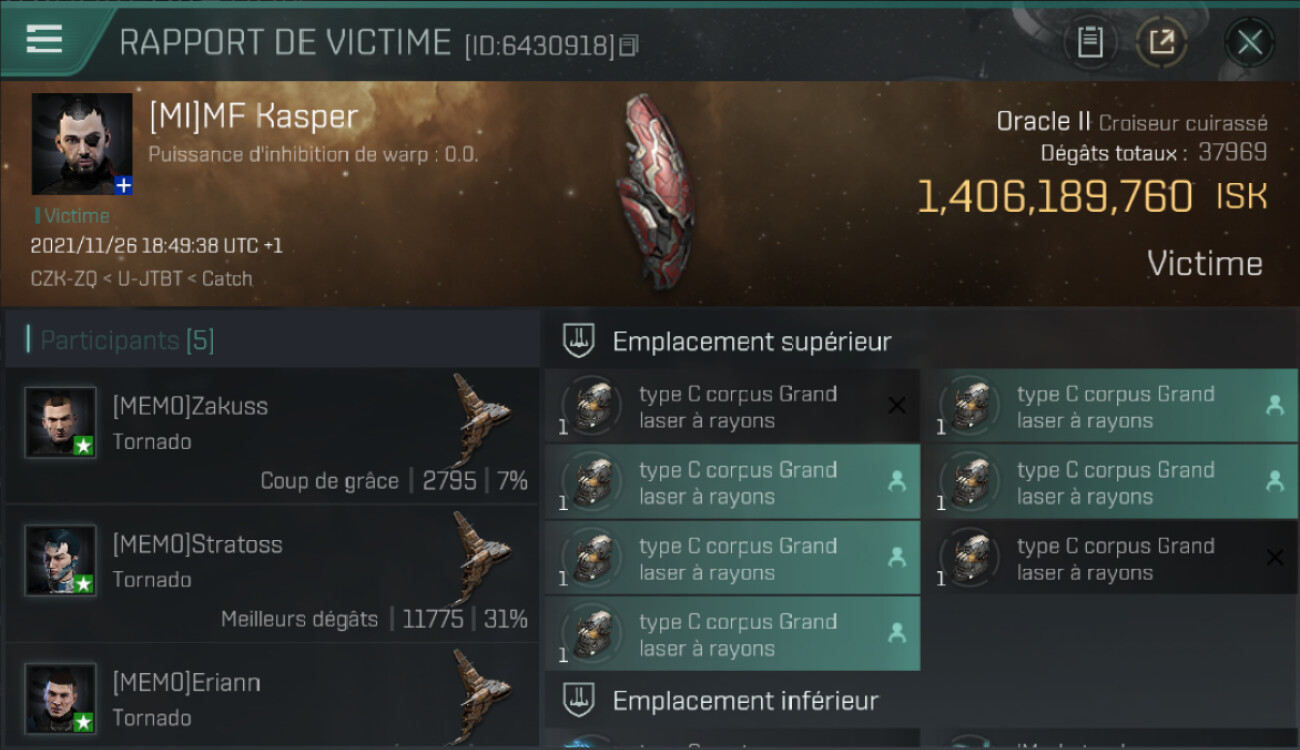Select MF Kasper's victim portrait
Viewport: 1300px width, 750px height.
click(82, 144)
